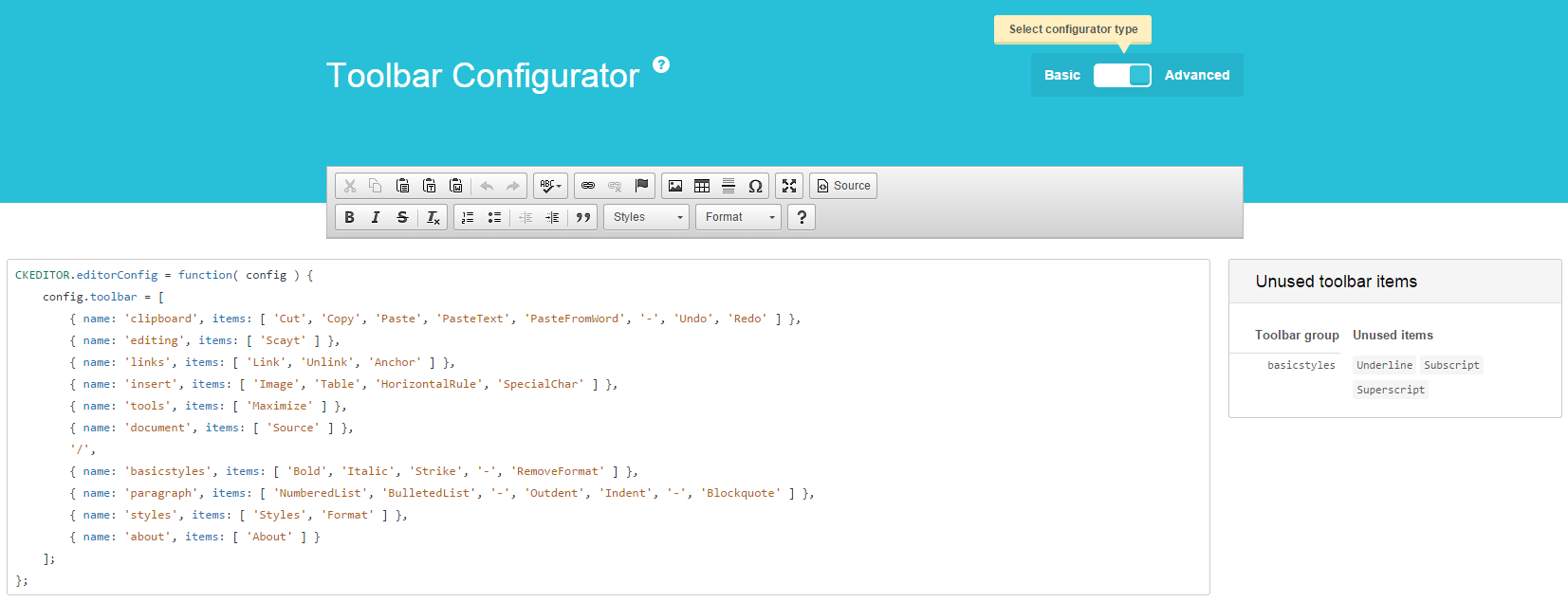This screenshot has width=1568, height=602.
Task: Insert a numbered list
Action: tap(468, 217)
